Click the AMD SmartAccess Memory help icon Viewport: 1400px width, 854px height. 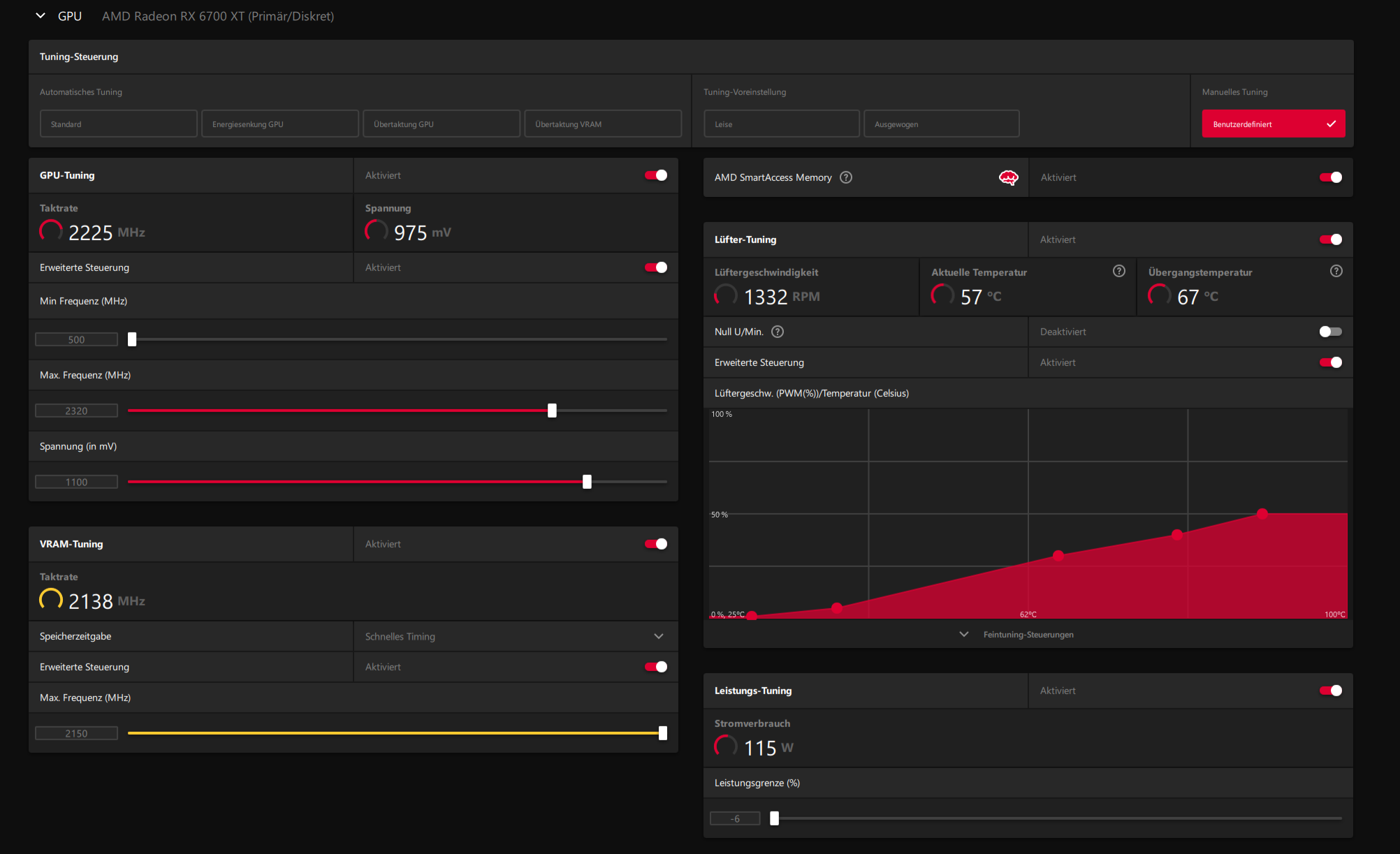pos(846,177)
